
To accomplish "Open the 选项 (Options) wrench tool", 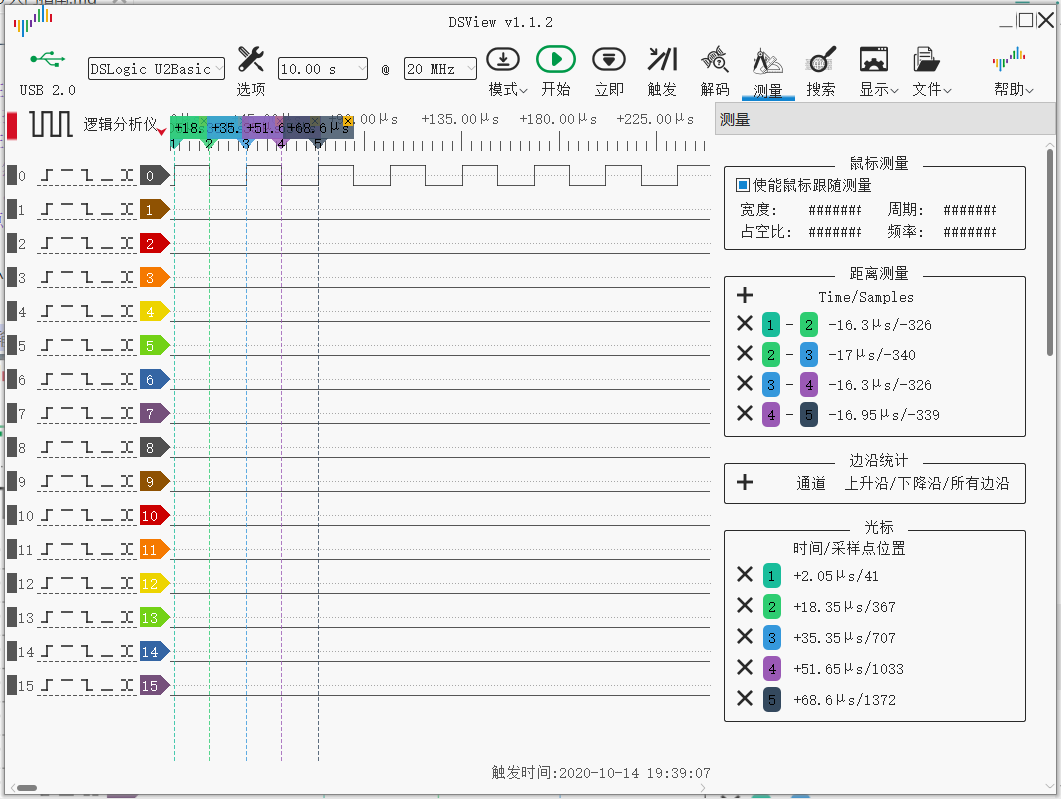I will pyautogui.click(x=250, y=60).
